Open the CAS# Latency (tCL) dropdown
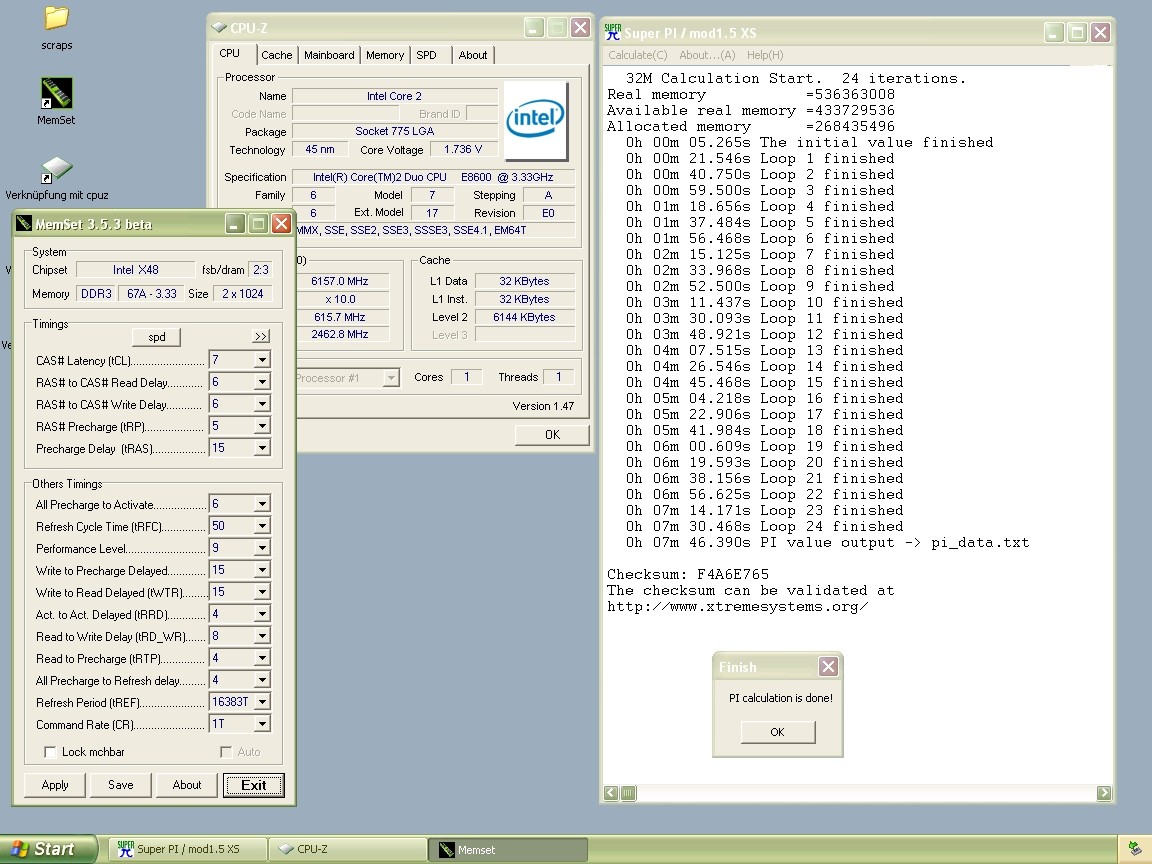 click(x=262, y=360)
